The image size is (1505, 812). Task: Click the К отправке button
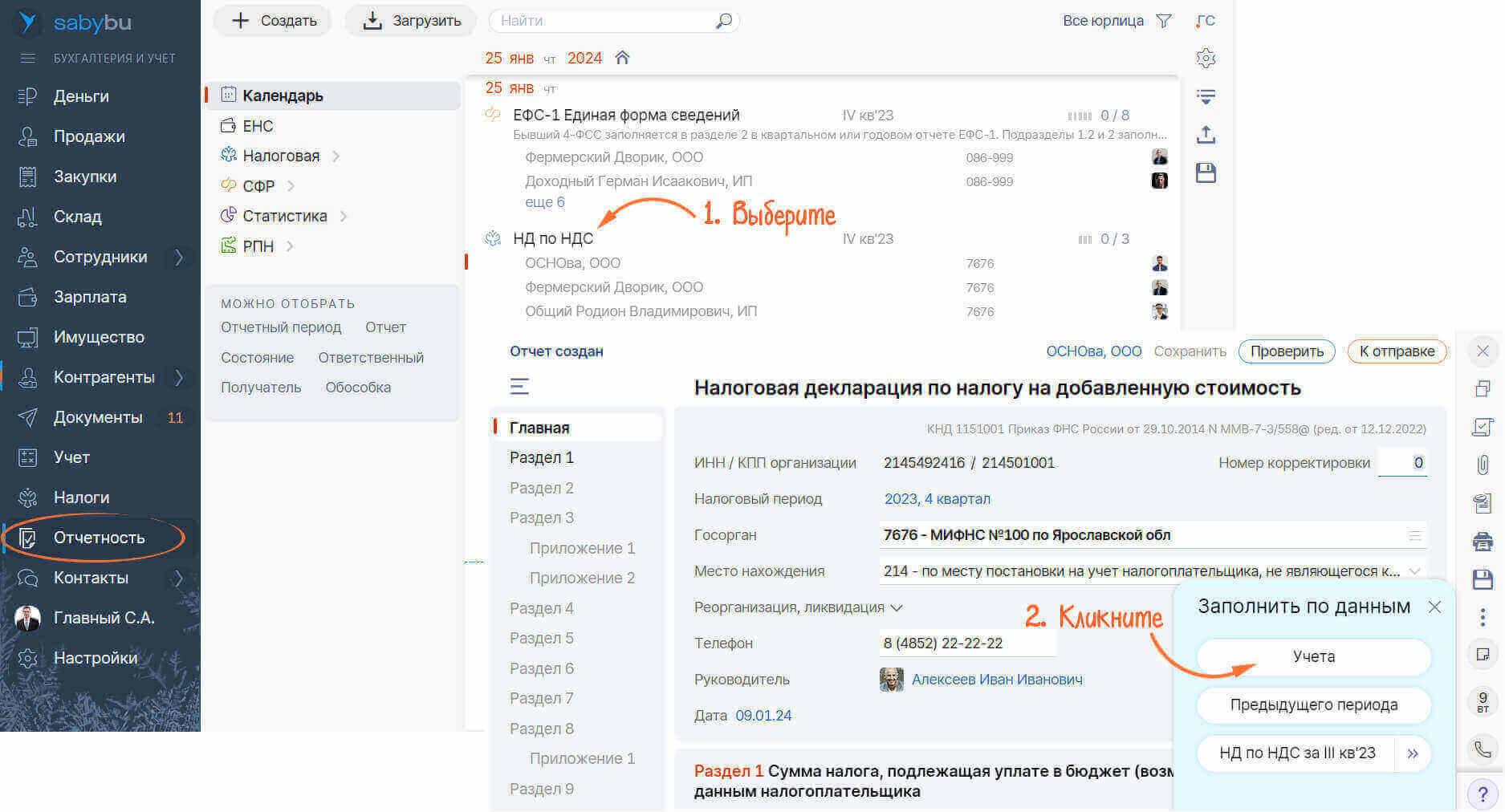point(1397,351)
